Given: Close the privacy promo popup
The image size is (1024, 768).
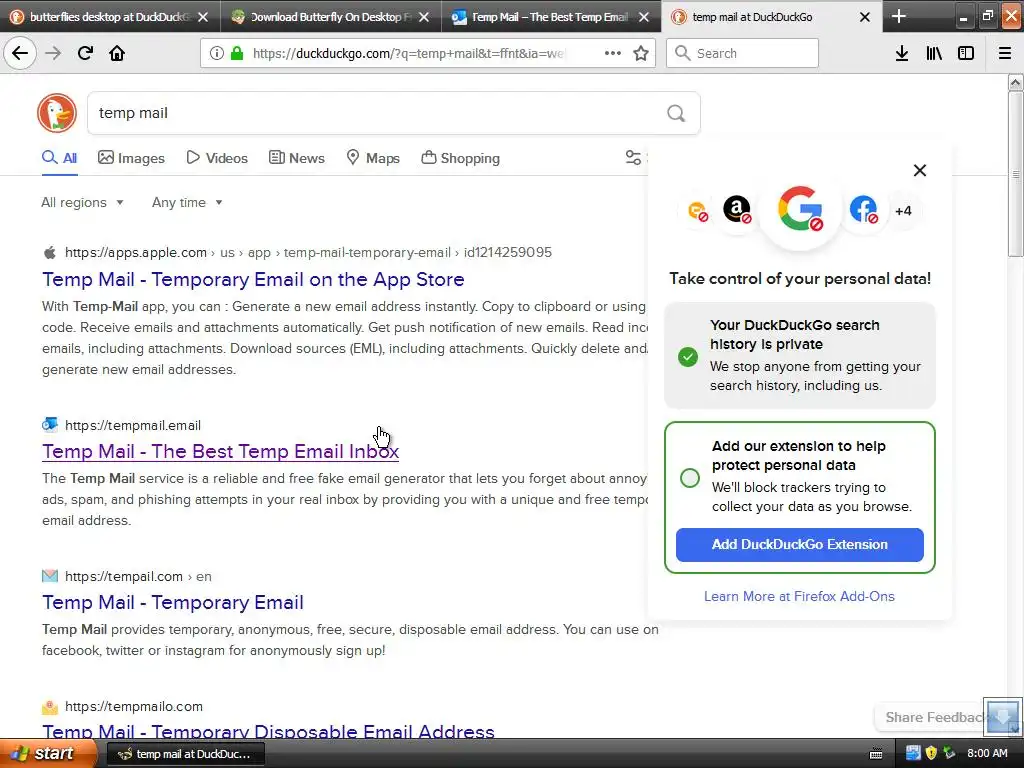Looking at the screenshot, I should [920, 170].
